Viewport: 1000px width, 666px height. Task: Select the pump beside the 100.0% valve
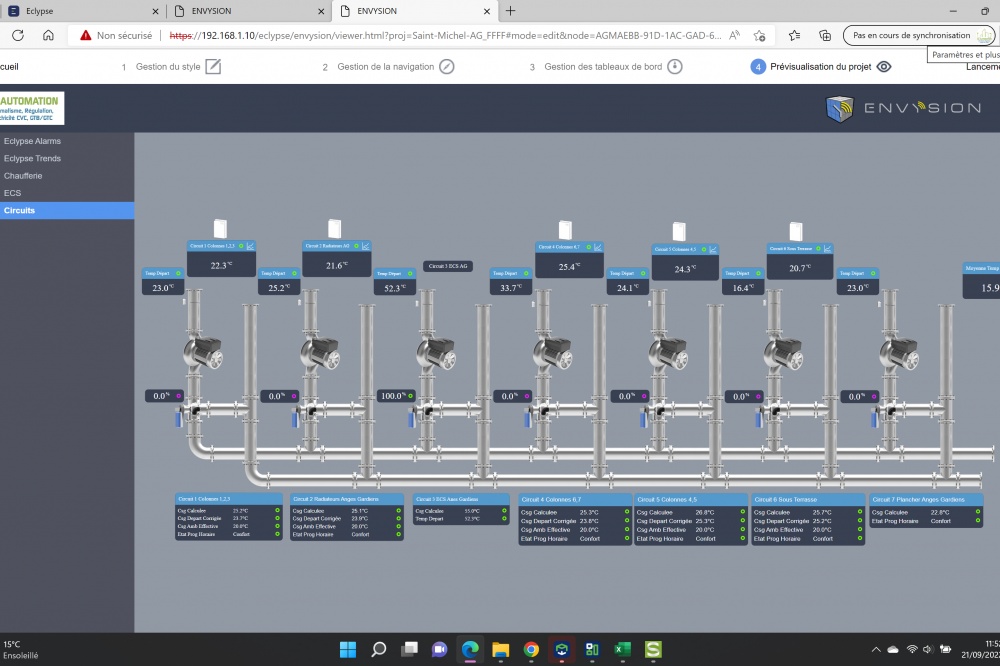(436, 353)
